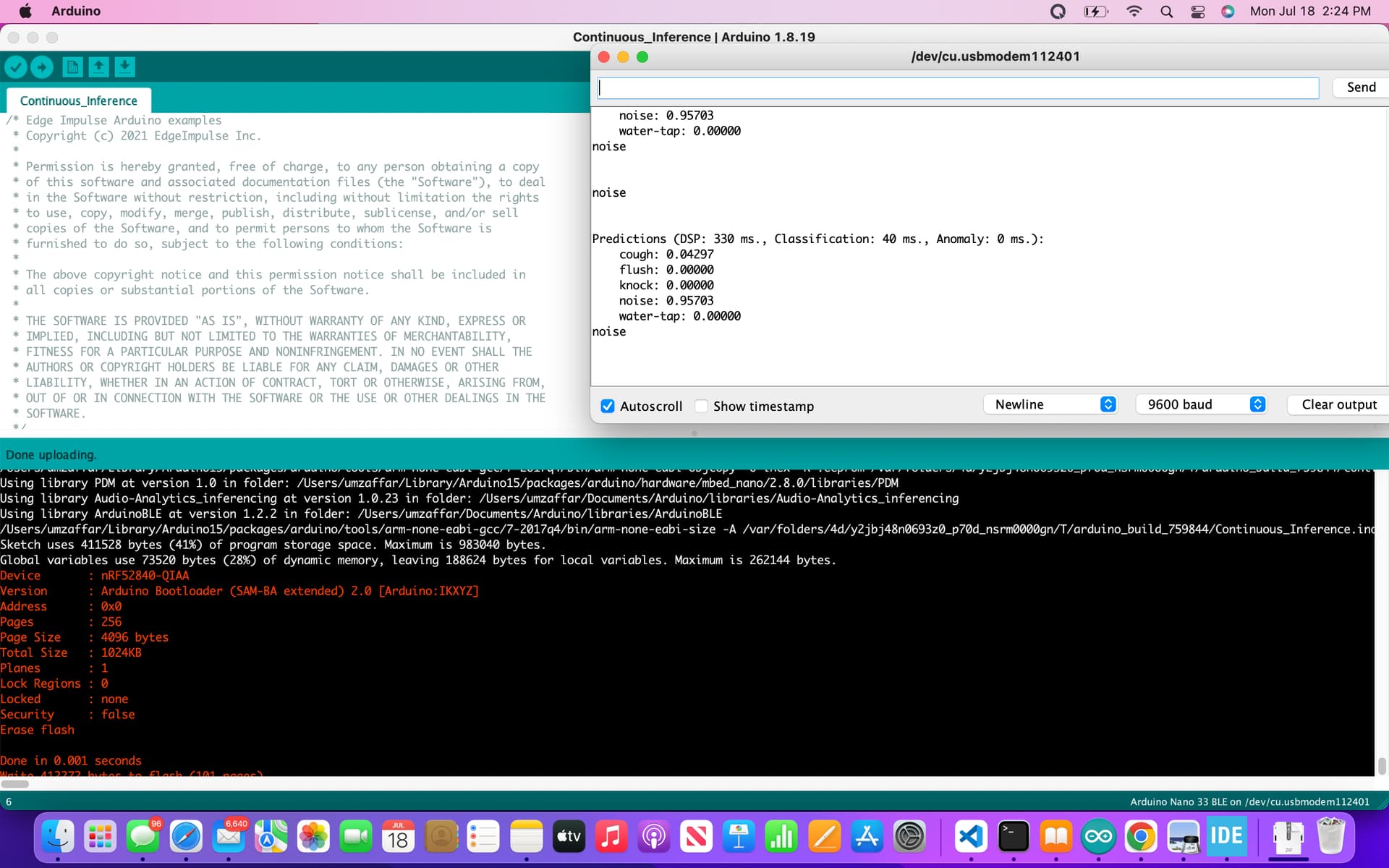1389x868 pixels.
Task: Open Control Center in the menu bar
Action: click(x=1197, y=12)
